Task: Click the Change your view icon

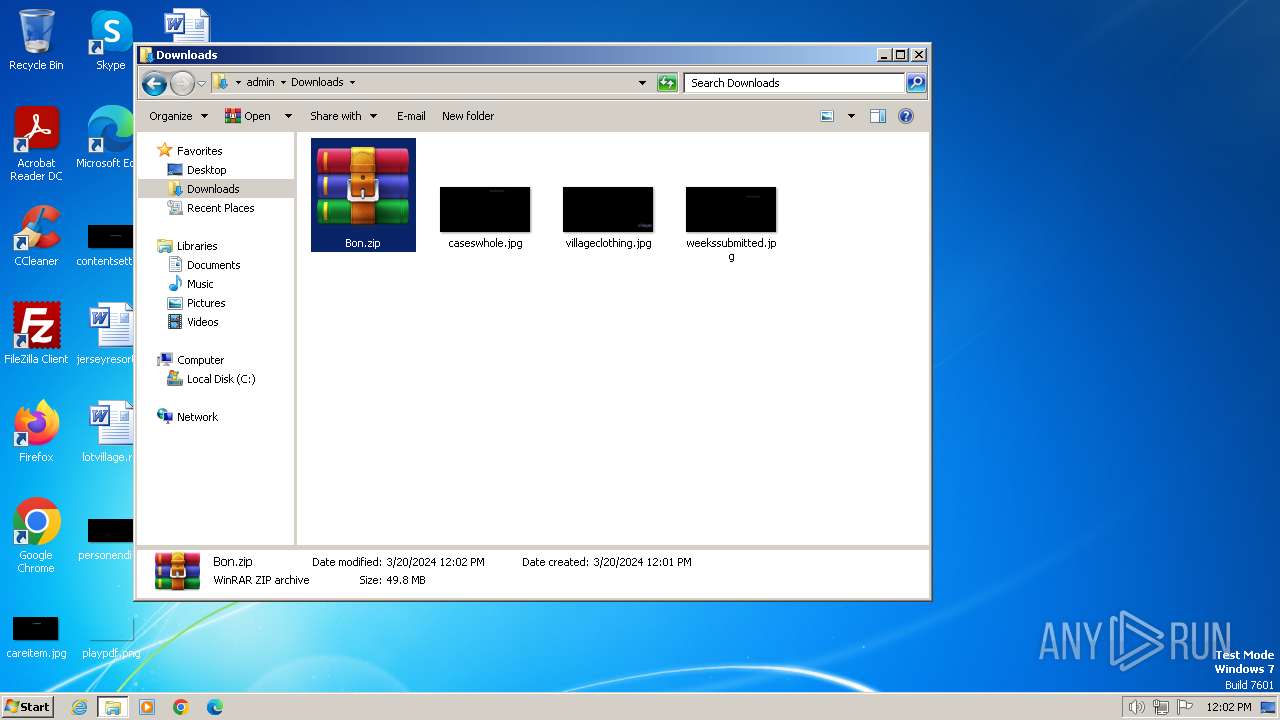Action: coord(827,116)
